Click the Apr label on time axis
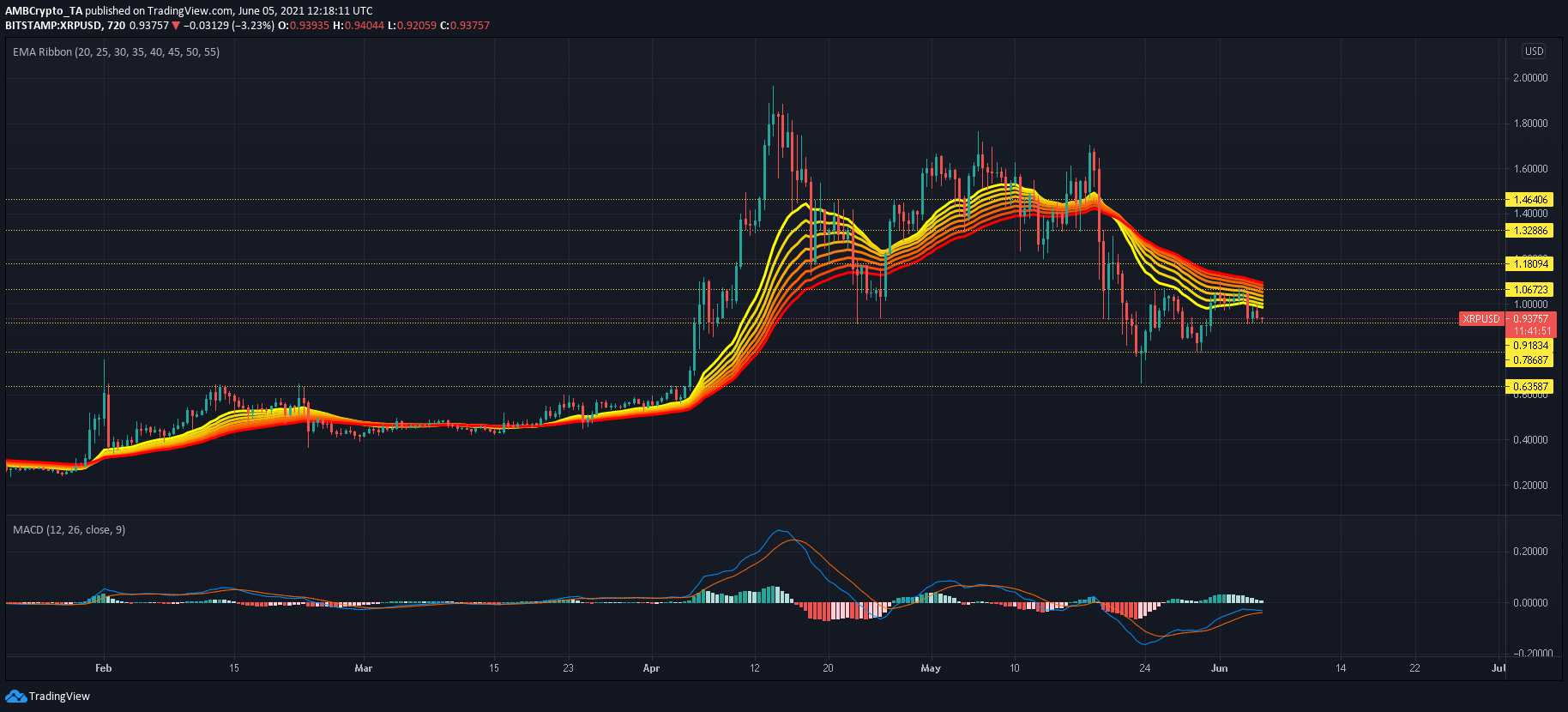1568x712 pixels. [651, 667]
